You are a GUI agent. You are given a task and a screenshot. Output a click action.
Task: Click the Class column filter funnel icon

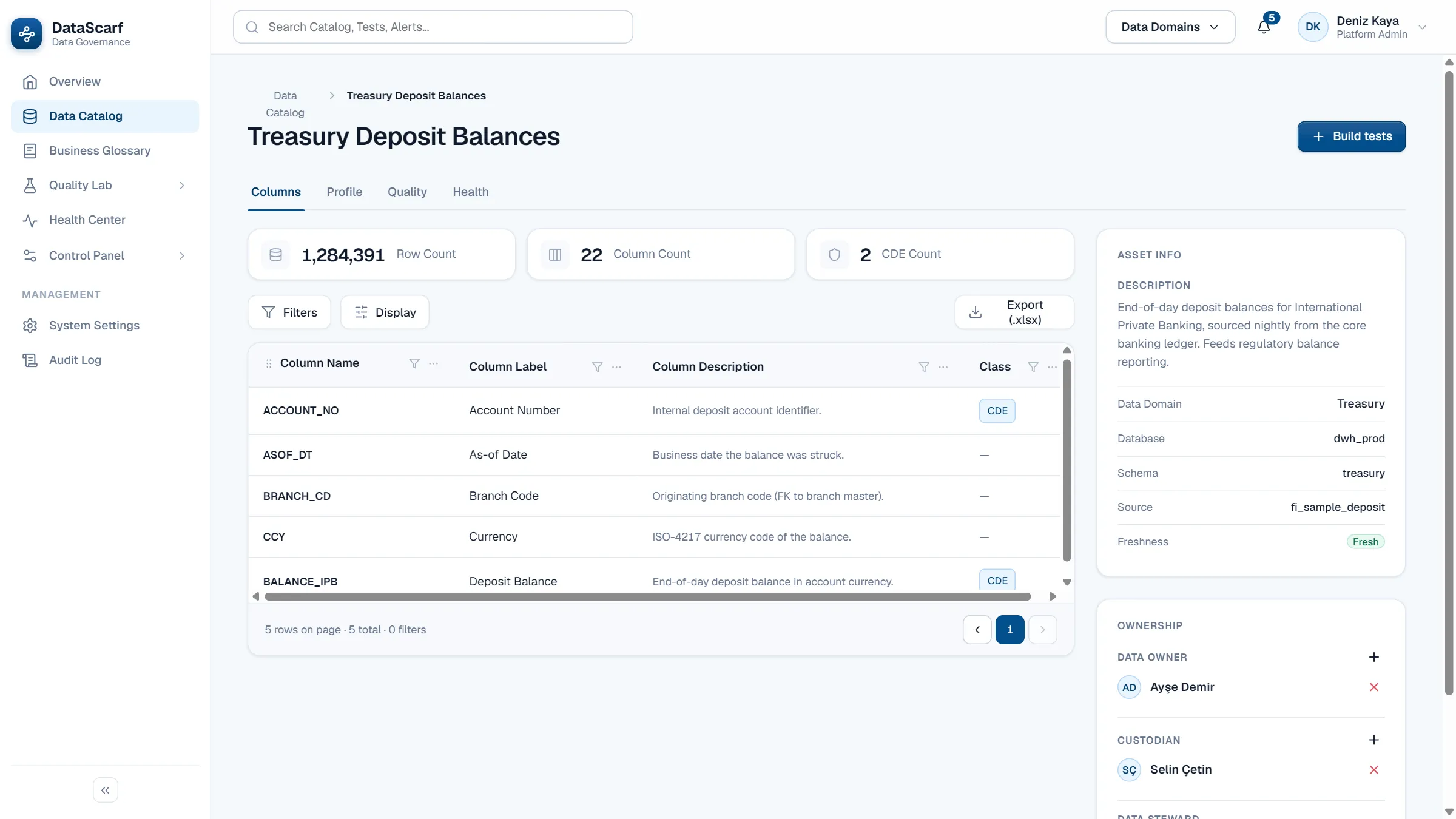[x=1033, y=366]
